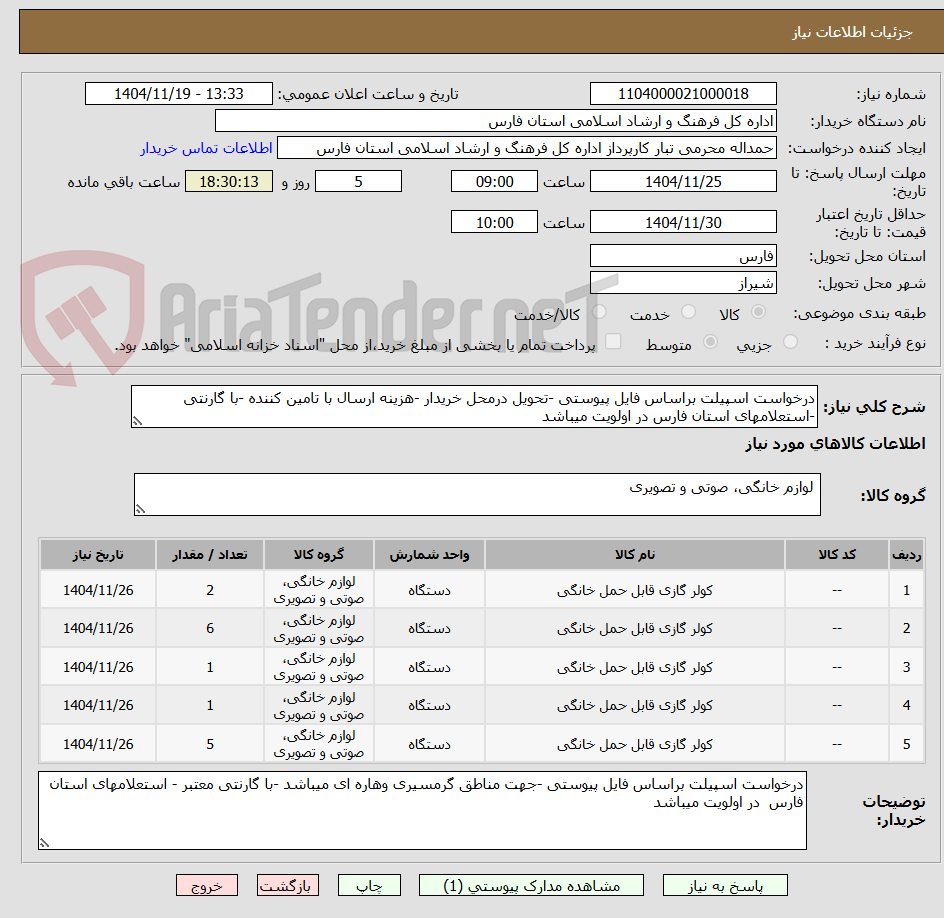944x918 pixels.
Task: Select the 'خدمت' radio button
Action: 688,312
